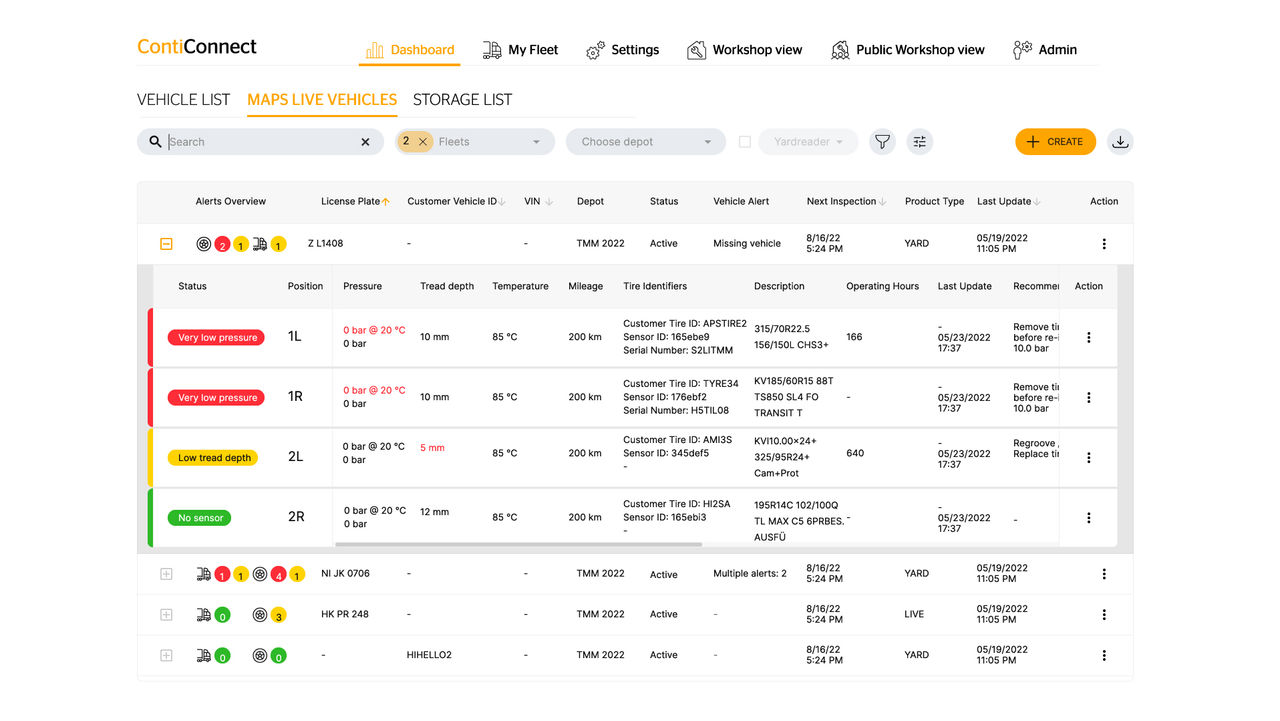1280x721 pixels.
Task: Toggle the Yardreader checkbox
Action: [x=744, y=142]
